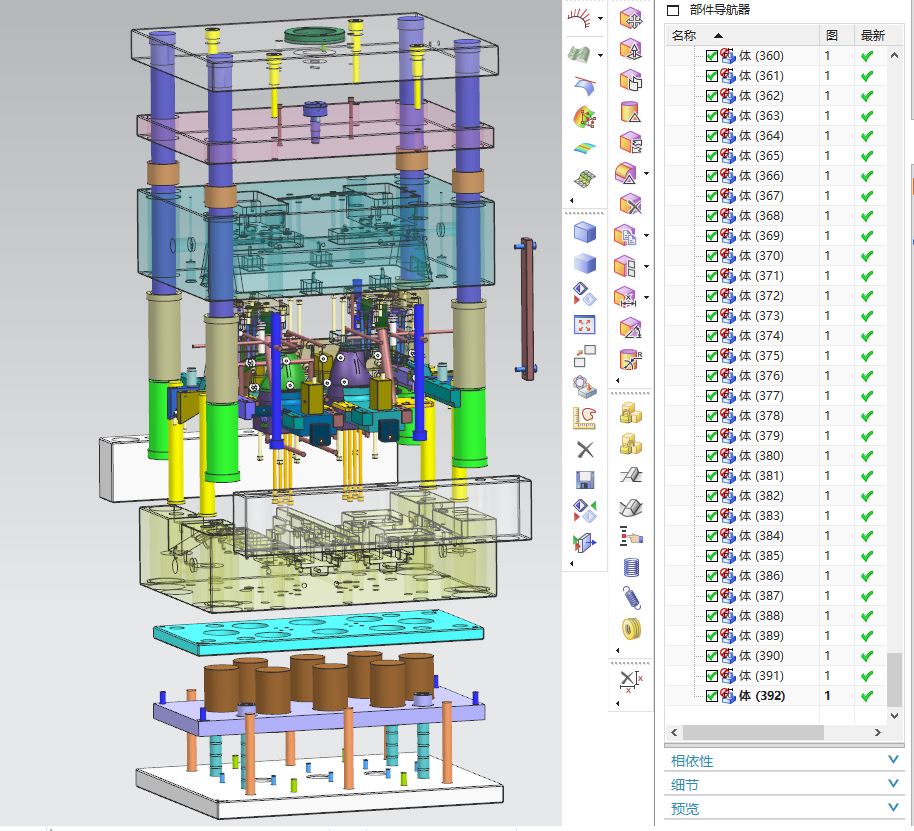Image resolution: width=914 pixels, height=831 pixels.
Task: Uncheck the checkbox for 体 (360)
Action: point(712,56)
